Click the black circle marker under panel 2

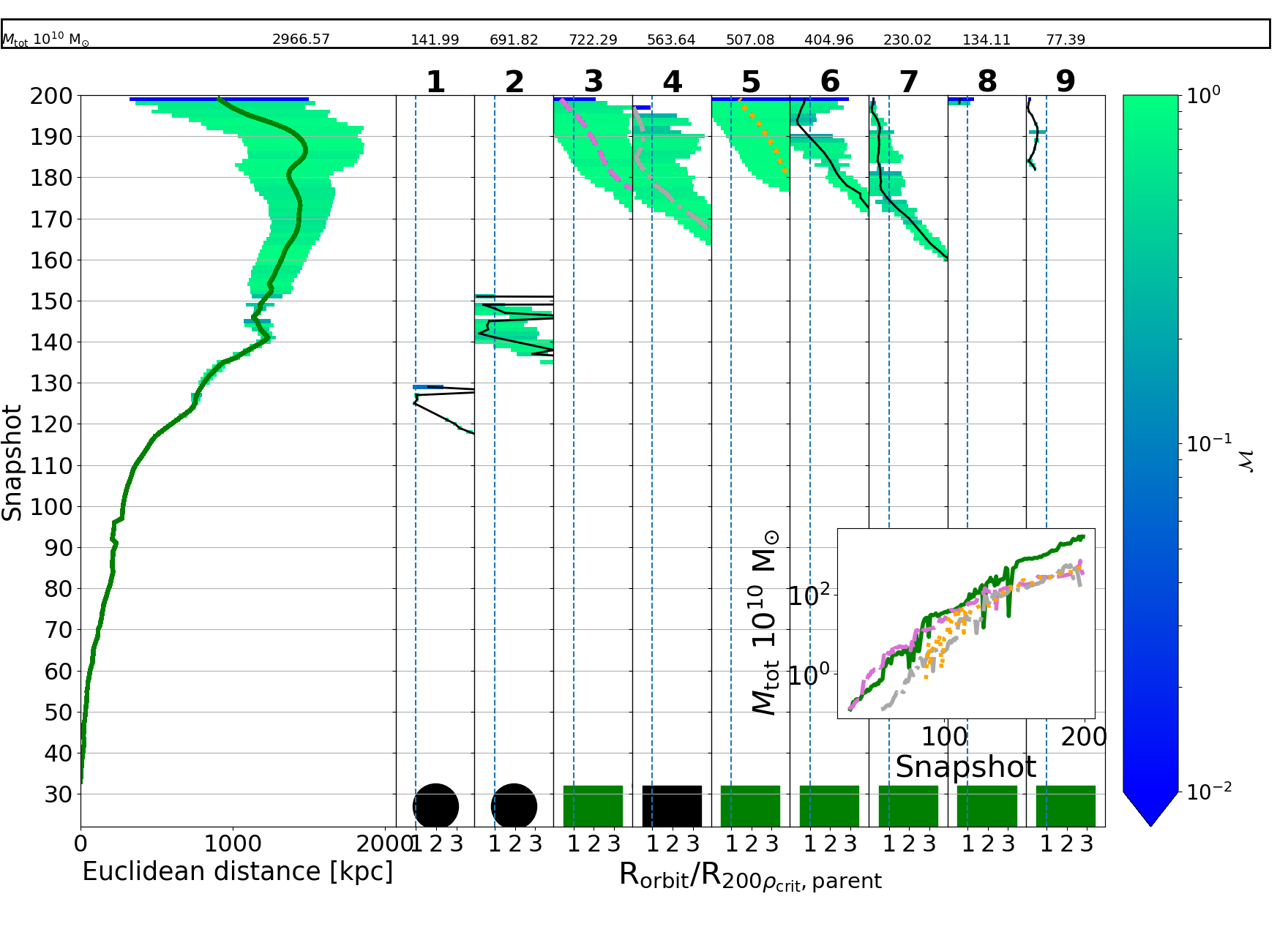point(514,806)
